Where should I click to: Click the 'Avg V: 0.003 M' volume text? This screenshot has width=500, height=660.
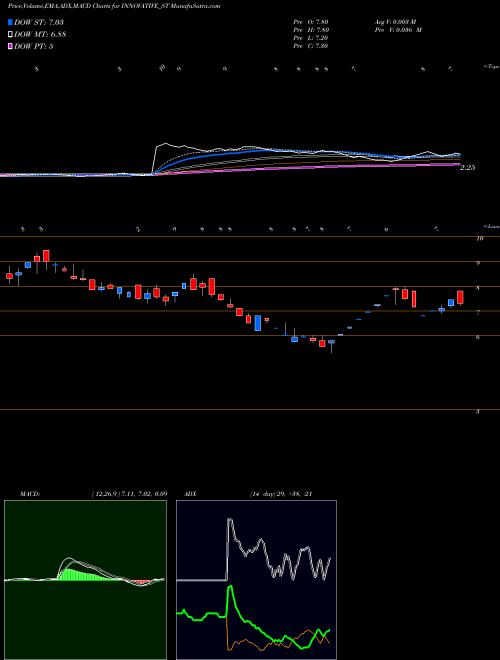tap(398, 21)
